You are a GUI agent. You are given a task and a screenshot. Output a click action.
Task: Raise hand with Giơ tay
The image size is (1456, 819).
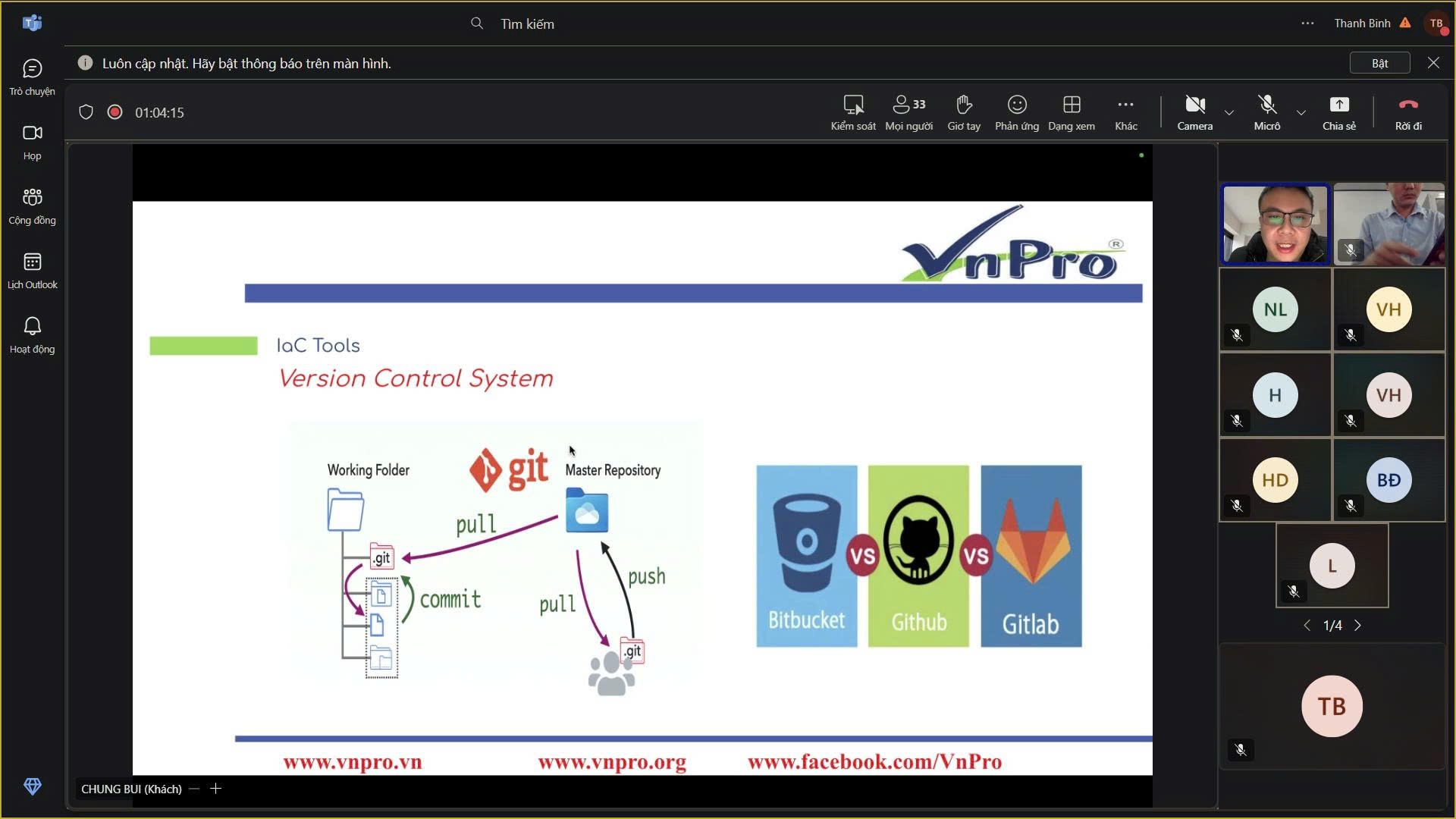[x=964, y=112]
